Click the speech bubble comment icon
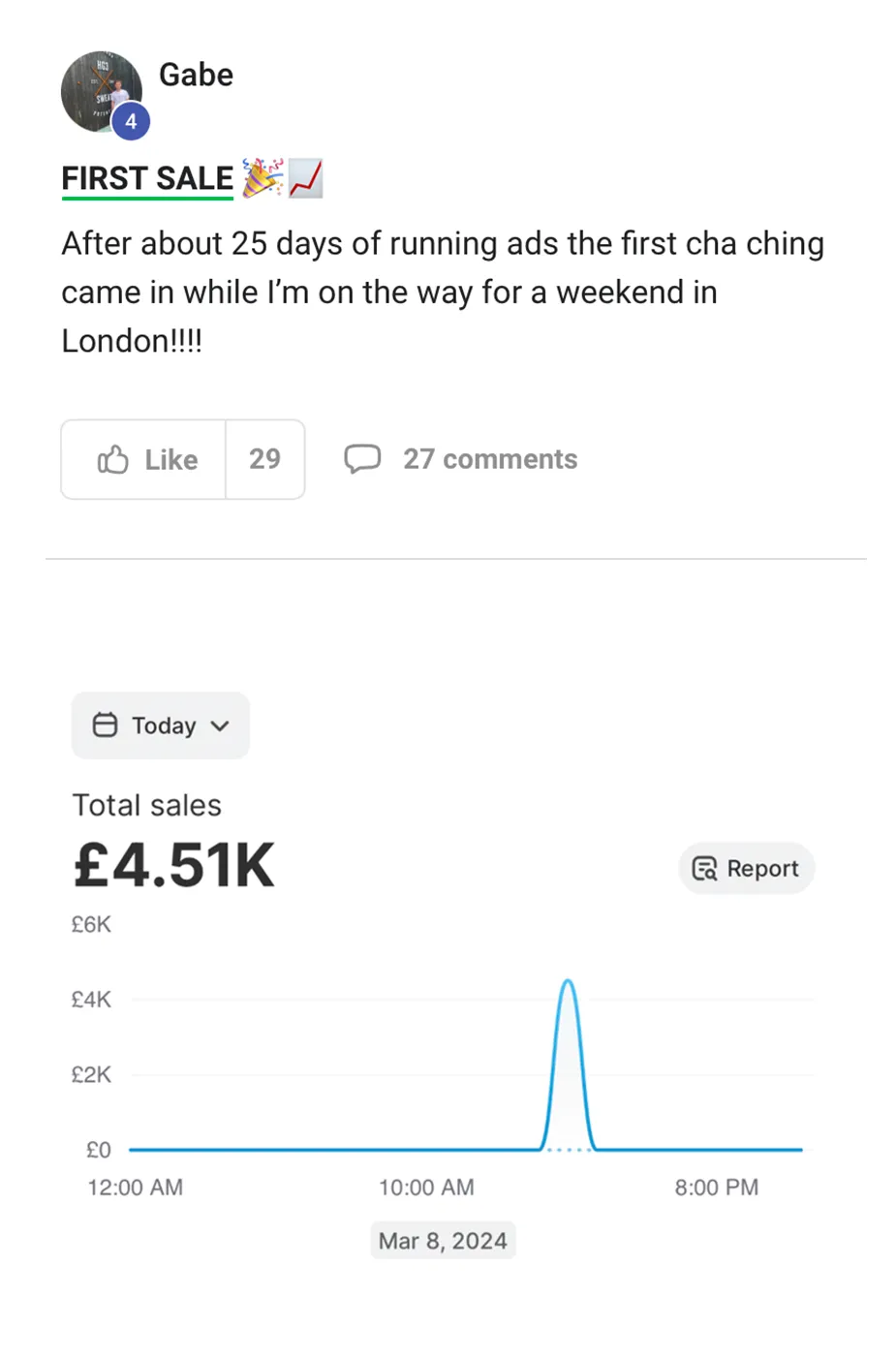 [x=362, y=458]
